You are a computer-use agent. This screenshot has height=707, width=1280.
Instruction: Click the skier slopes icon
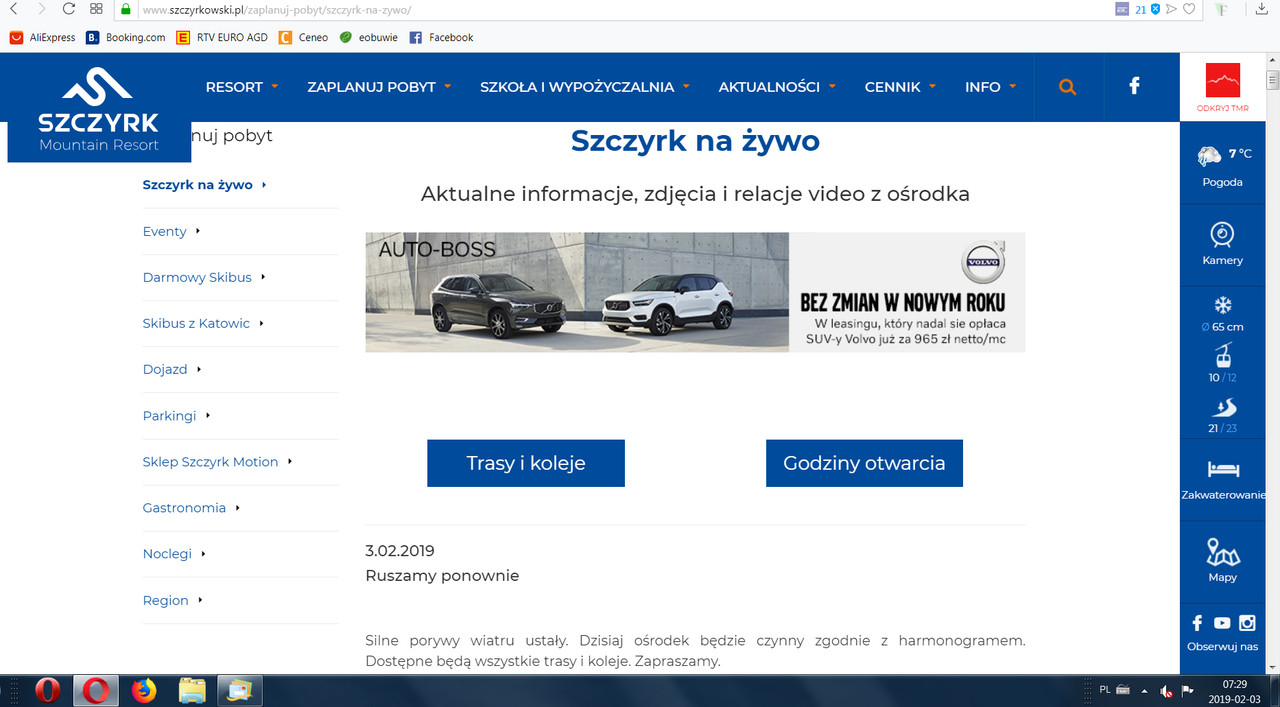[1223, 407]
